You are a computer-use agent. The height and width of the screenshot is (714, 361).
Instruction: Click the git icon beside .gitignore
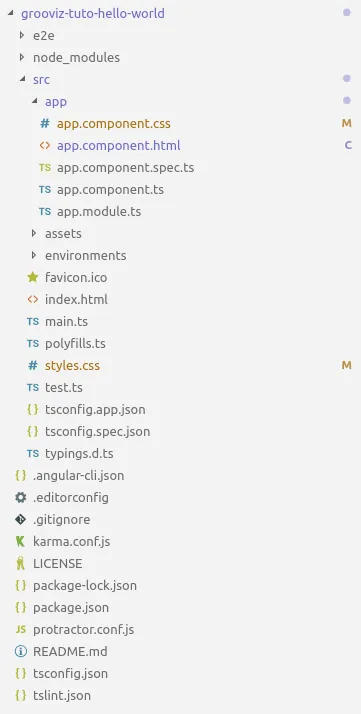tap(20, 519)
